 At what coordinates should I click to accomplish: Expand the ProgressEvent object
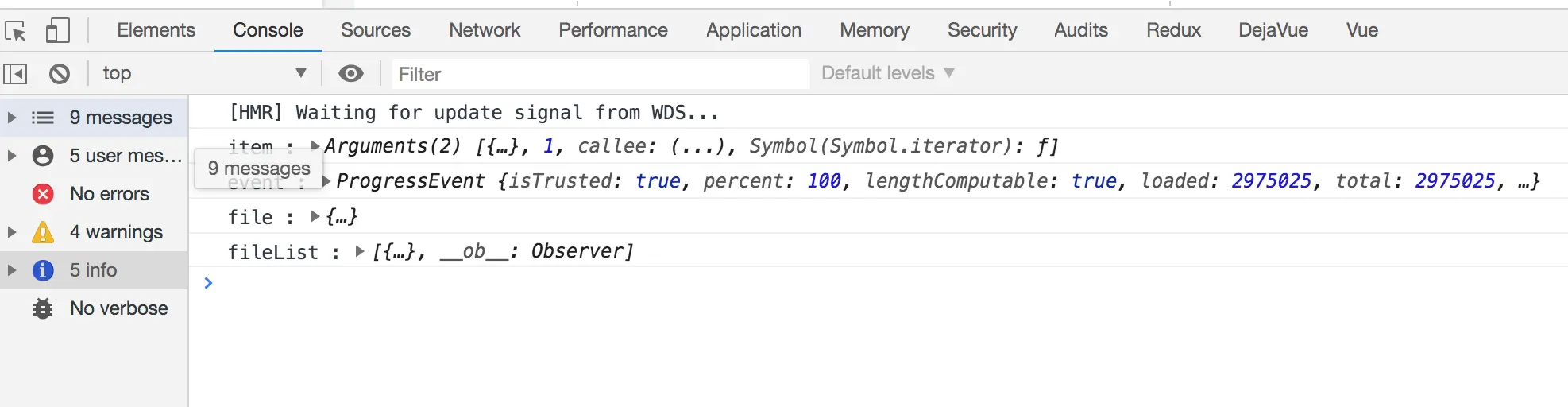click(326, 181)
